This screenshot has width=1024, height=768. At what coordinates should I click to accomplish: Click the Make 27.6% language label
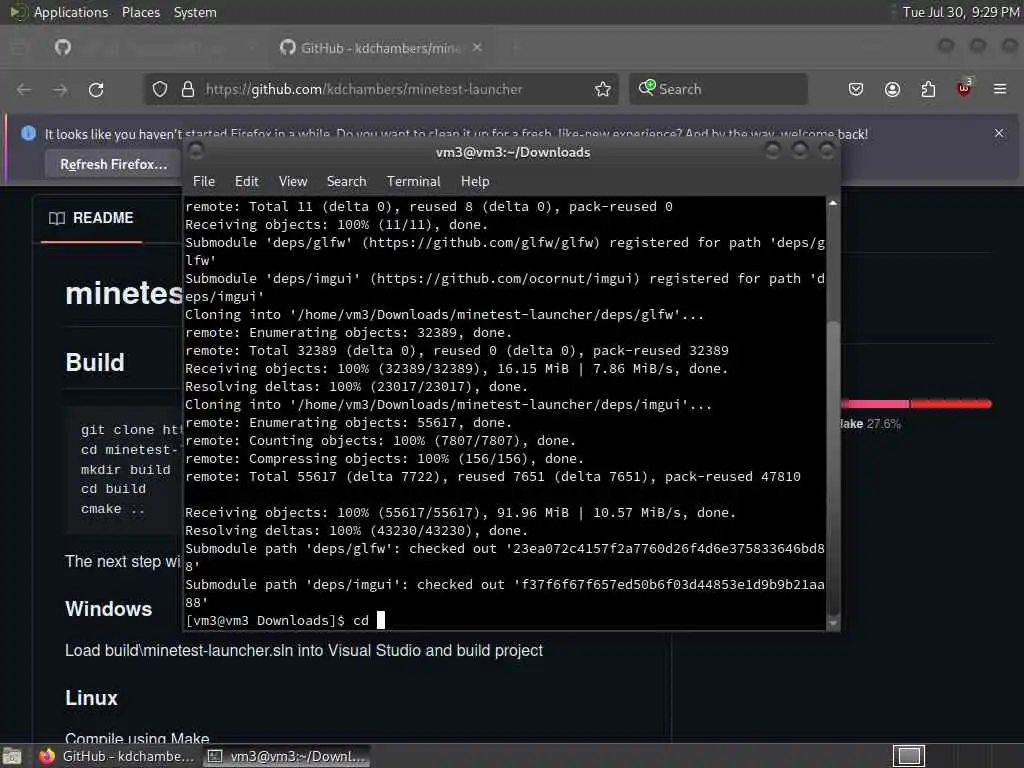(871, 424)
